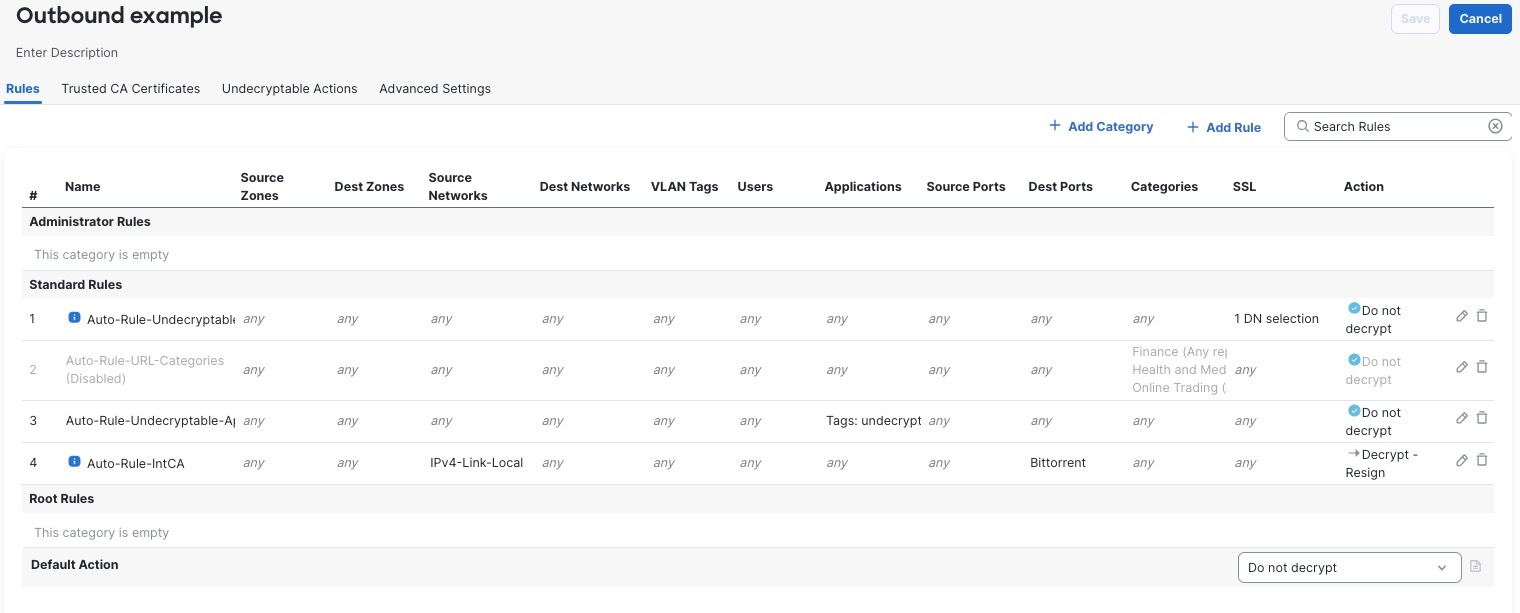Open the Undecryptable Actions tab
The height and width of the screenshot is (613, 1520).
289,88
